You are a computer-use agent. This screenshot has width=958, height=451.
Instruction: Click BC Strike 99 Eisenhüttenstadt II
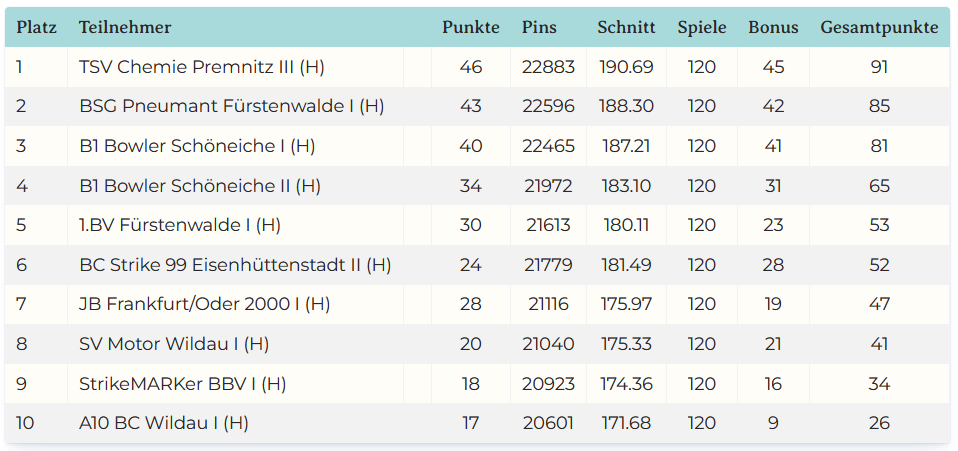[235, 265]
